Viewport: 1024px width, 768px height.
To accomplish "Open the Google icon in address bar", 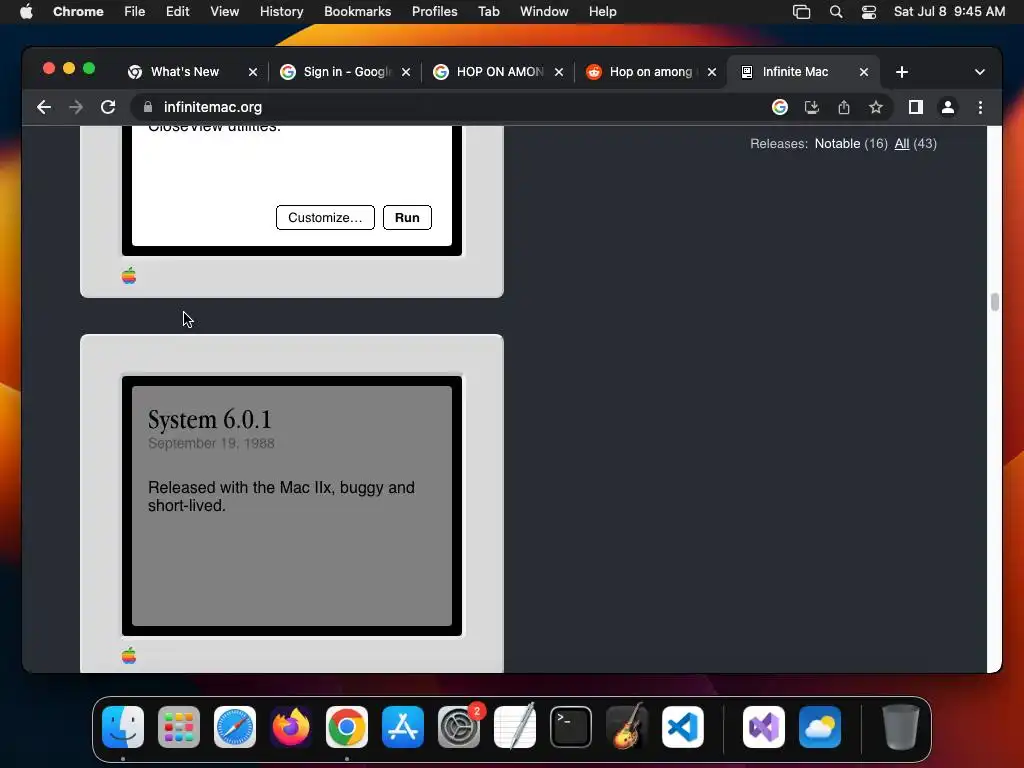I will (x=780, y=107).
